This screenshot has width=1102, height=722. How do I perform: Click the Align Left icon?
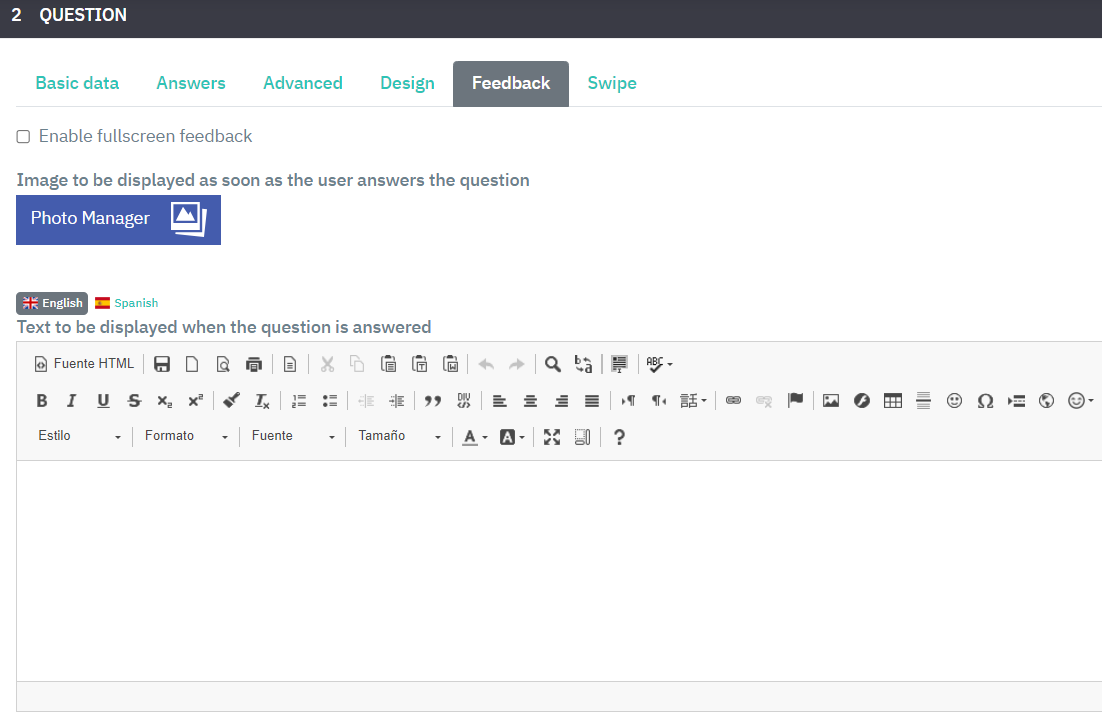(x=500, y=400)
